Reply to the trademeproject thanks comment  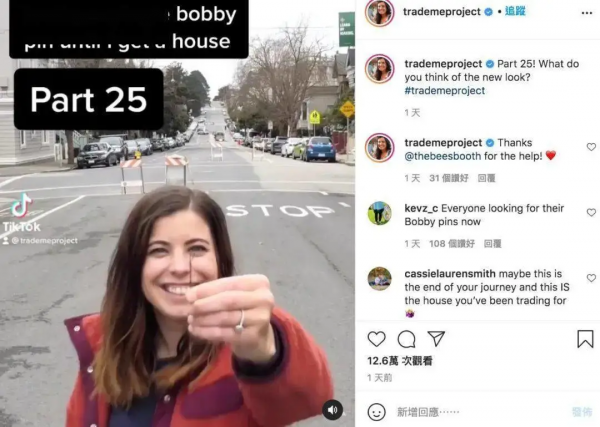tap(486, 178)
